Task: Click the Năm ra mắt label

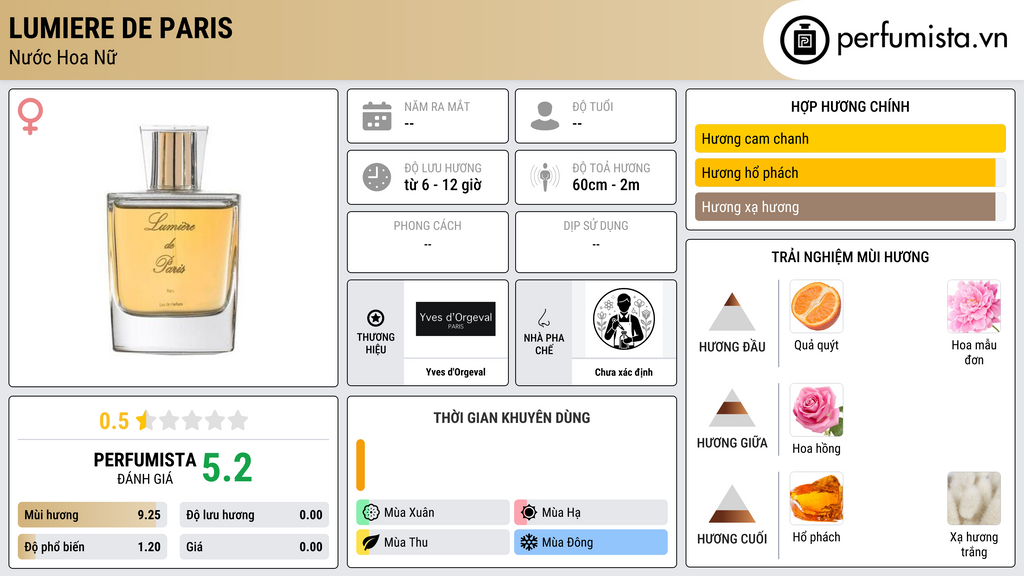Action: pyautogui.click(x=437, y=106)
